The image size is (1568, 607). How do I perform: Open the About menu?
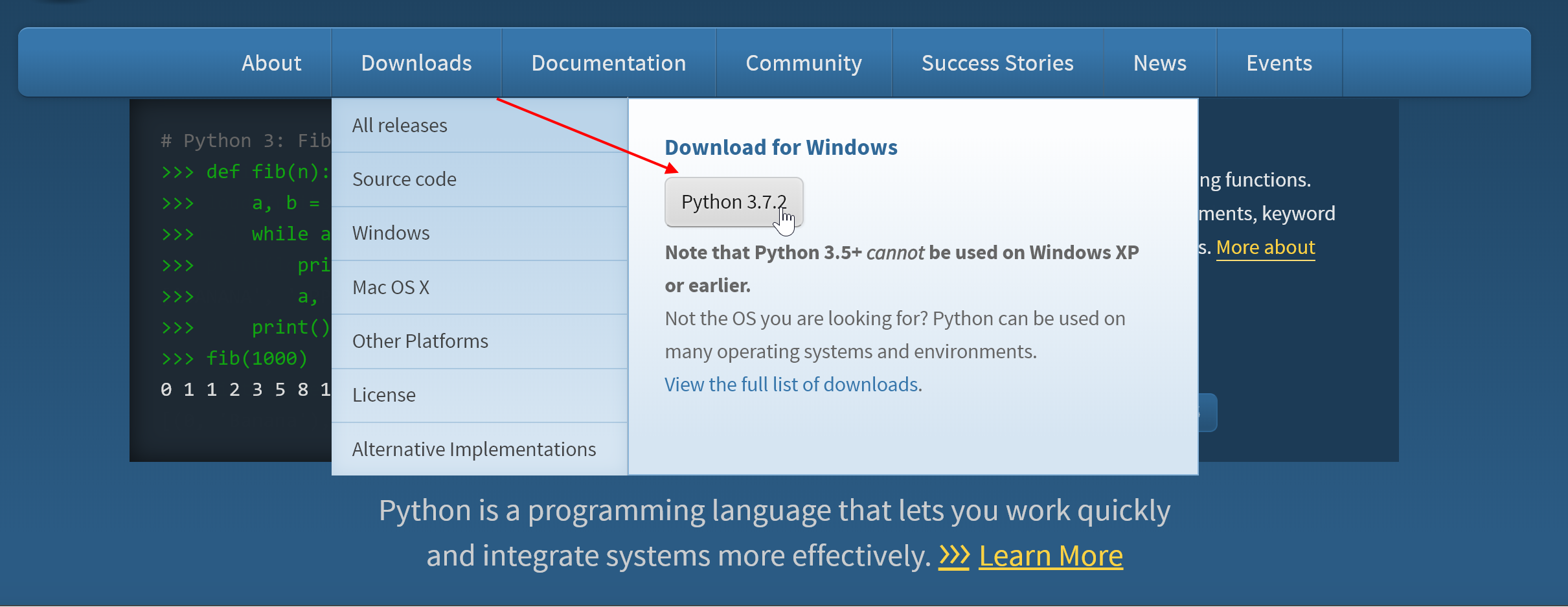(x=271, y=63)
